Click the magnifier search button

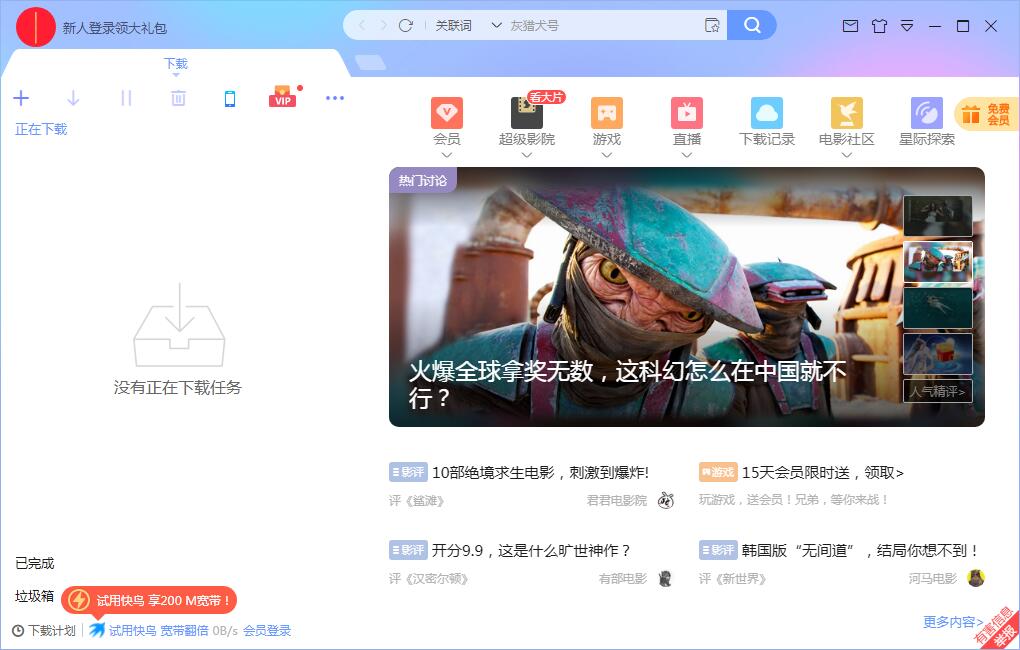click(752, 25)
